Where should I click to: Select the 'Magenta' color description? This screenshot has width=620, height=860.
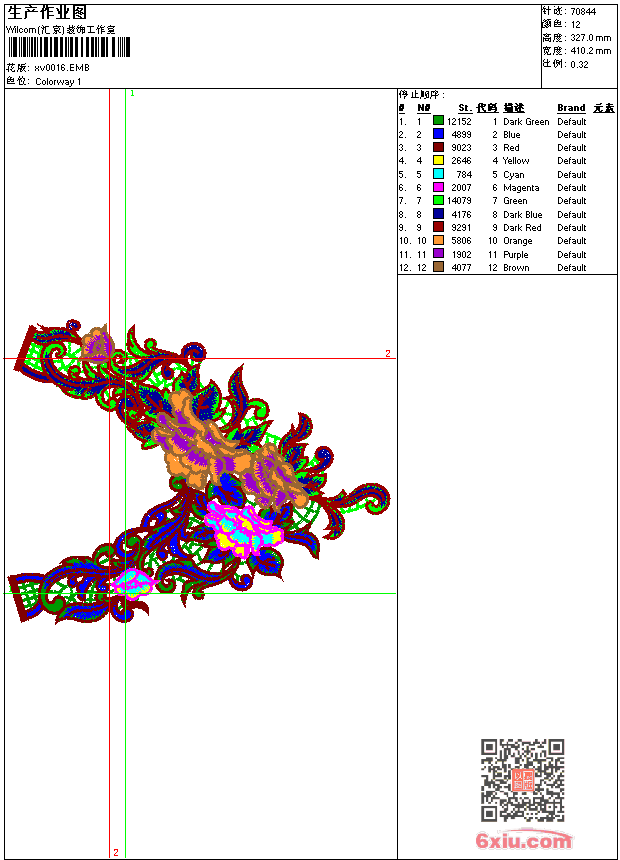click(521, 188)
